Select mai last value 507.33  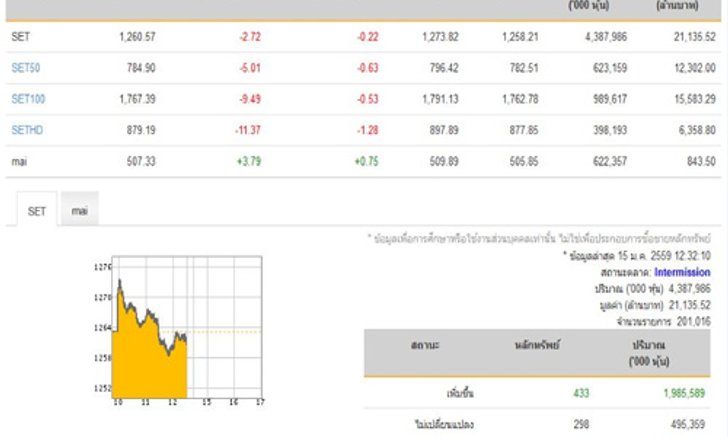tap(141, 162)
